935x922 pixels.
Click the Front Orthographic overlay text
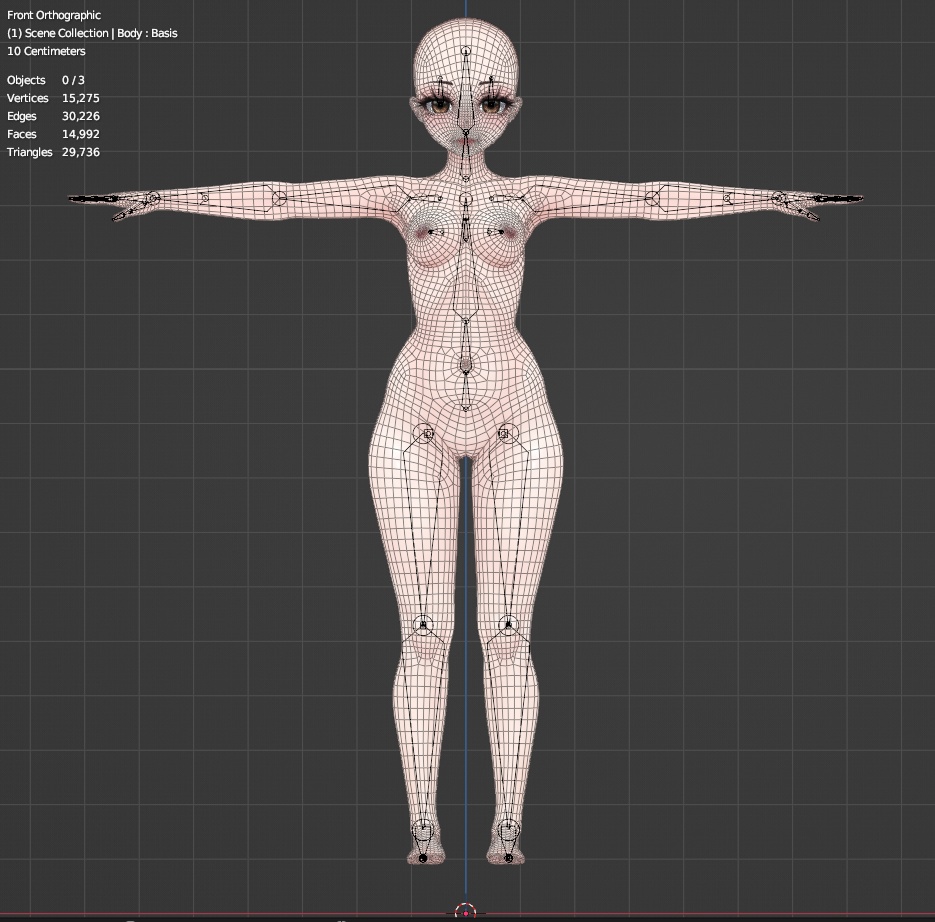point(52,15)
